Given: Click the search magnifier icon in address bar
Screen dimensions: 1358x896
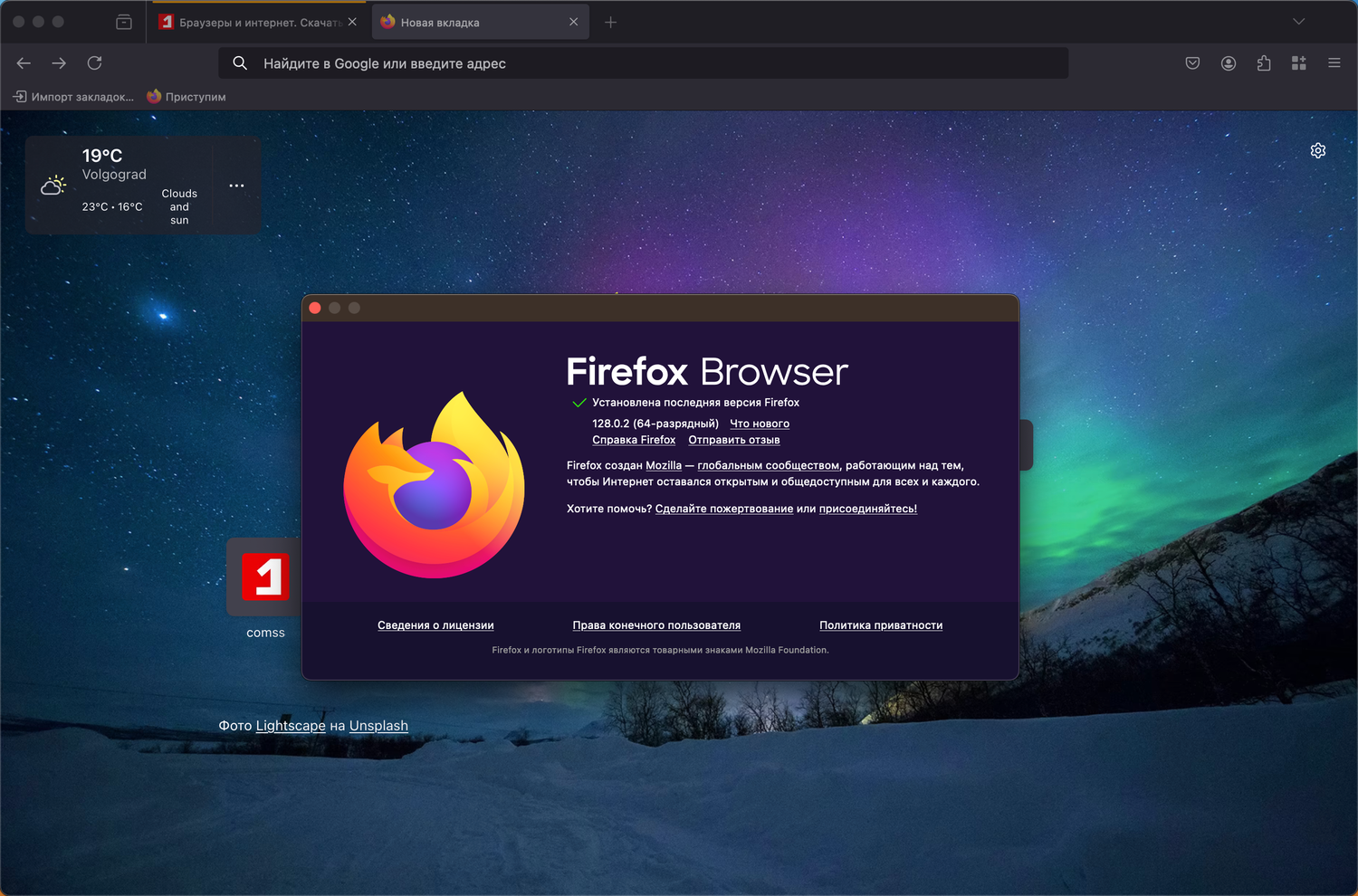Looking at the screenshot, I should pos(240,63).
